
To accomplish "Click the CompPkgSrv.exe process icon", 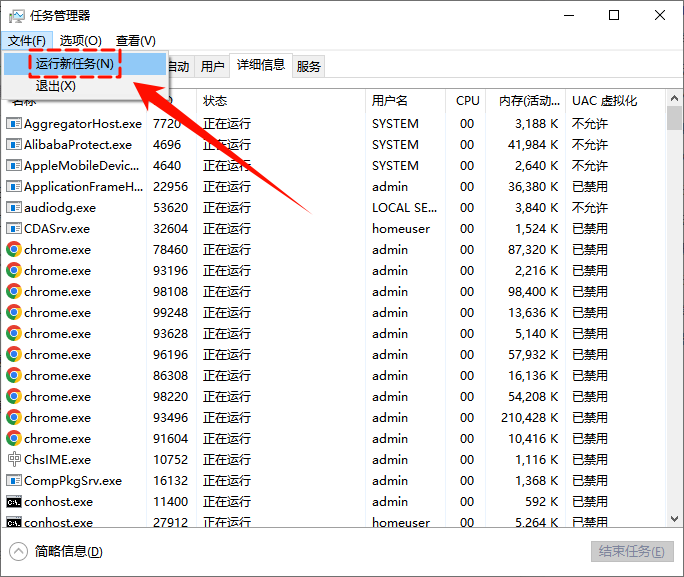I will coord(14,481).
